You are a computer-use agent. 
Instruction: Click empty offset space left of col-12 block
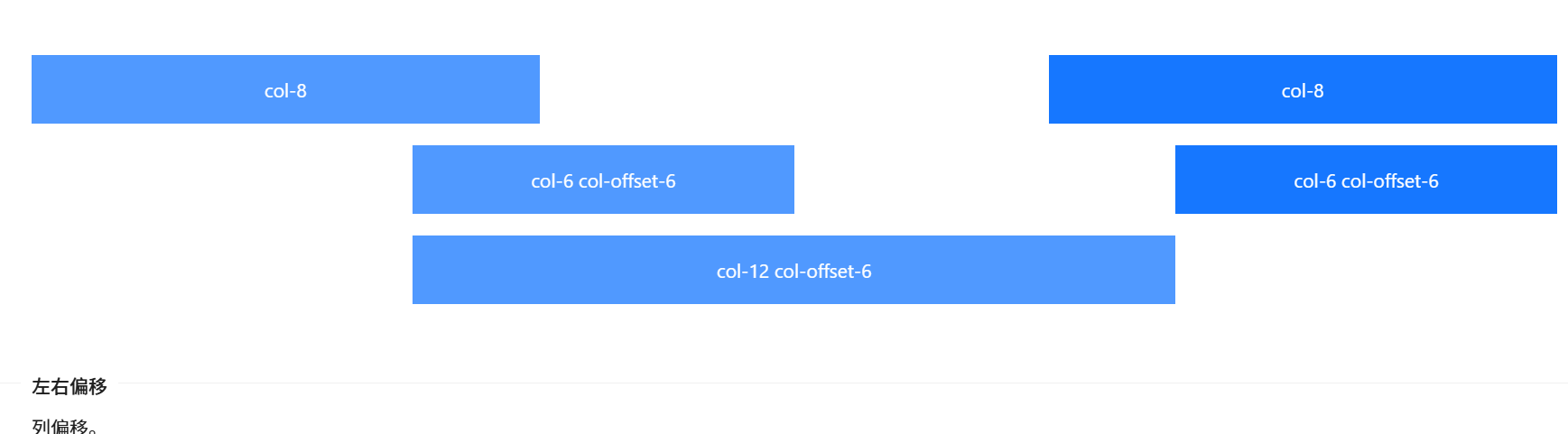pyautogui.click(x=222, y=270)
